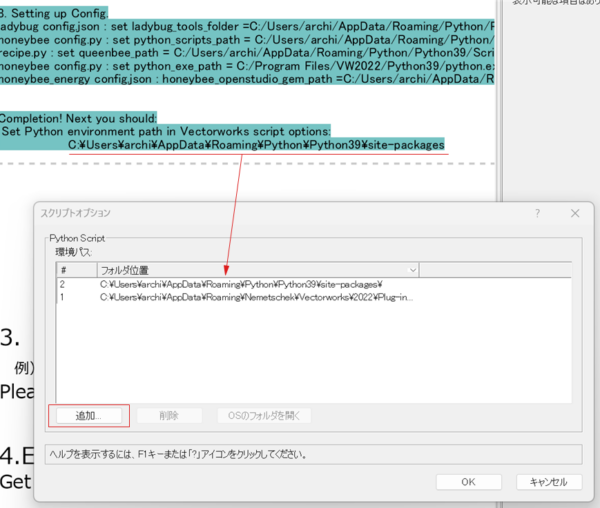Click the help question mark icon
The image size is (600, 508).
pos(537,213)
